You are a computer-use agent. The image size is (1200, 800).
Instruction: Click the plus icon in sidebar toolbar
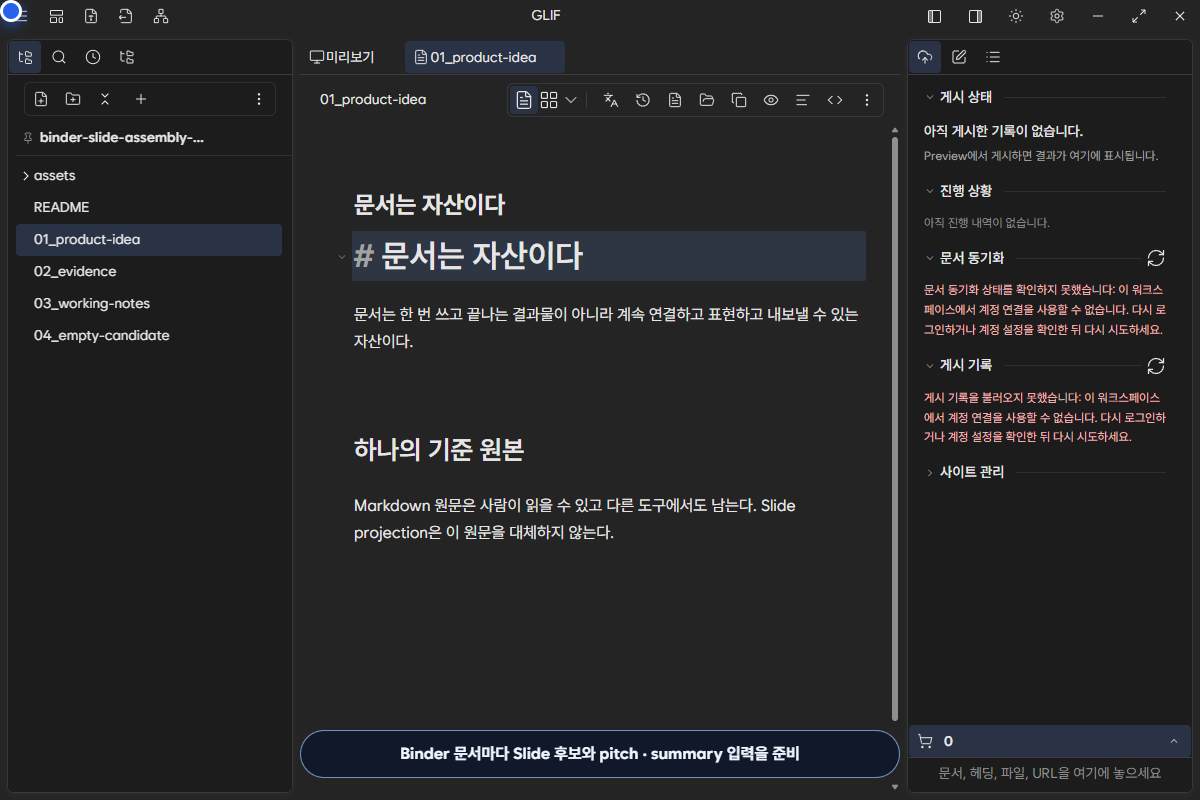point(141,99)
